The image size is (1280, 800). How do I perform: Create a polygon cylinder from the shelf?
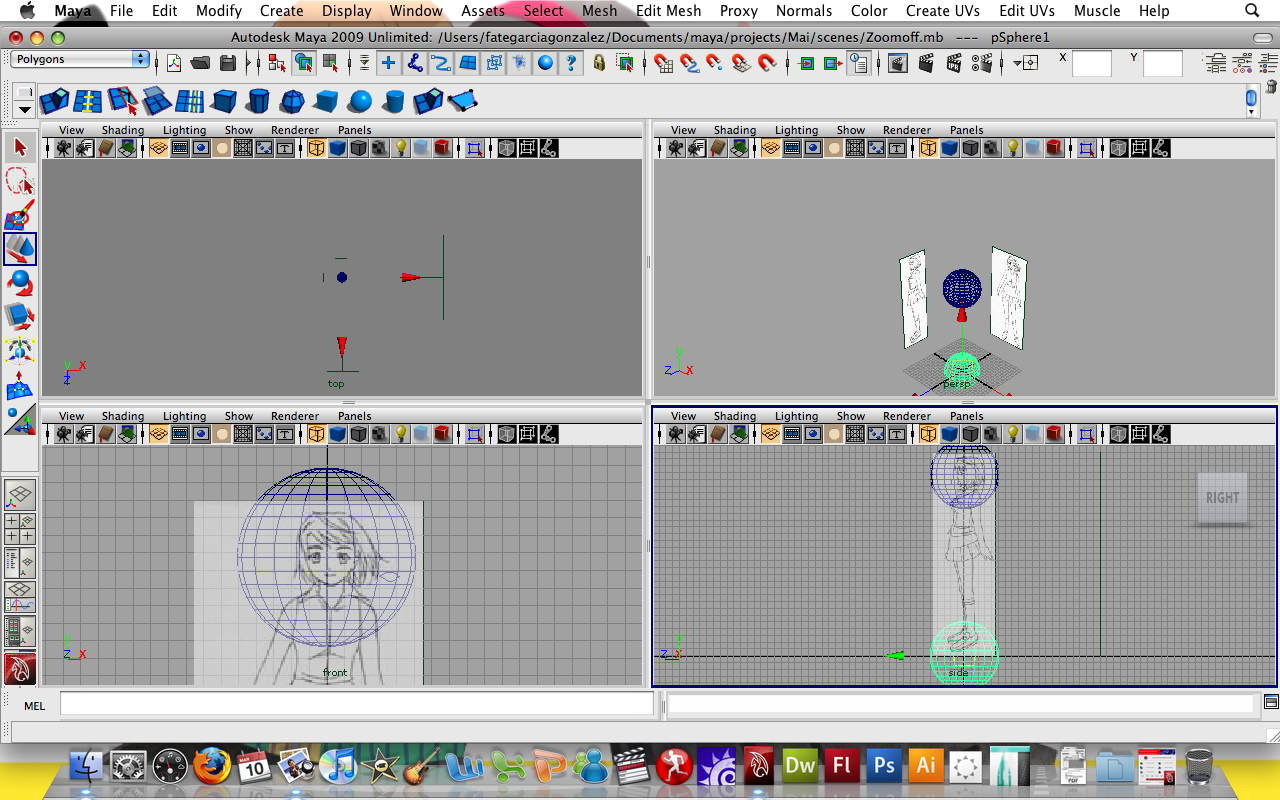point(259,101)
